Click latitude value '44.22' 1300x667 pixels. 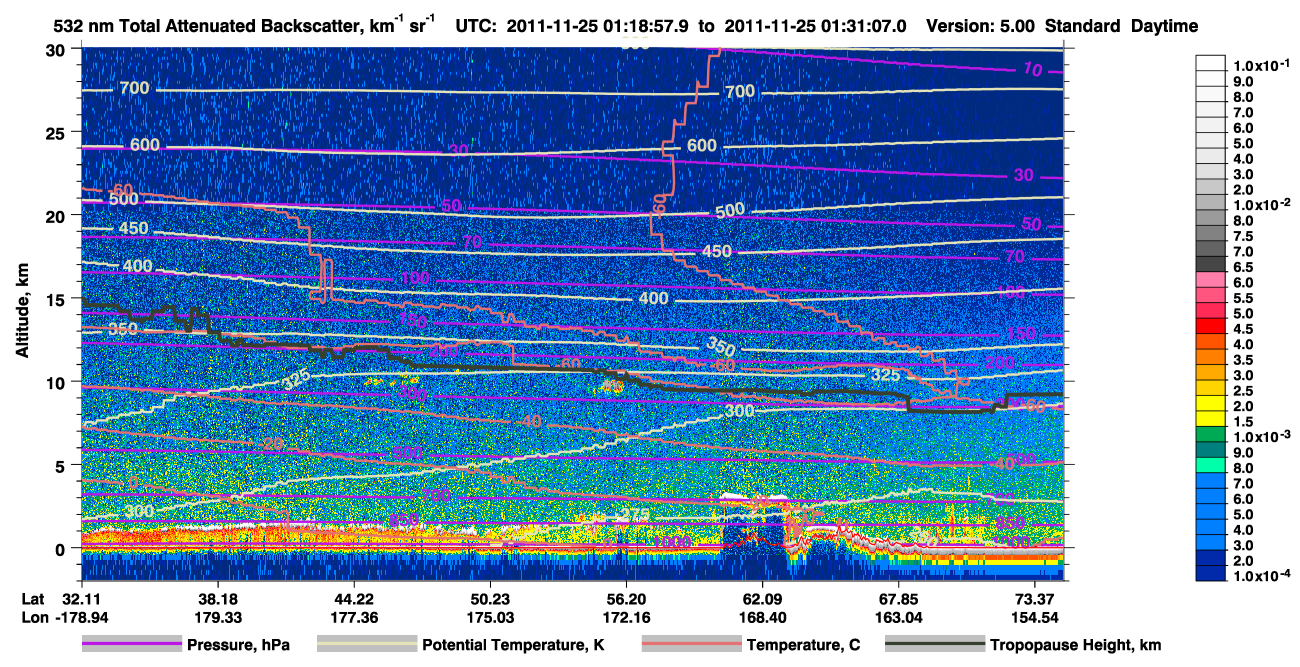(354, 598)
